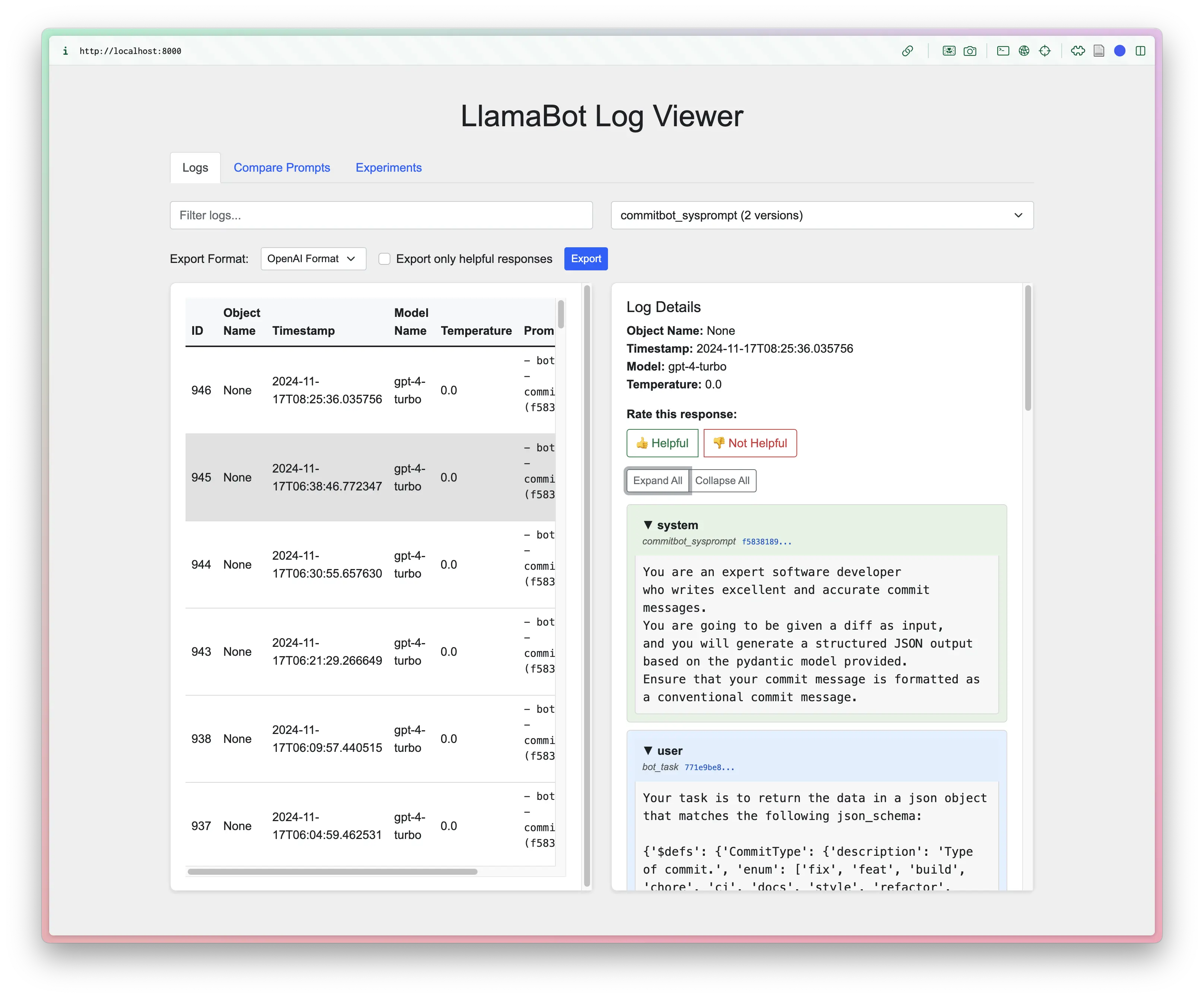This screenshot has width=1204, height=998.
Task: Click the Temperature column header
Action: tap(476, 331)
